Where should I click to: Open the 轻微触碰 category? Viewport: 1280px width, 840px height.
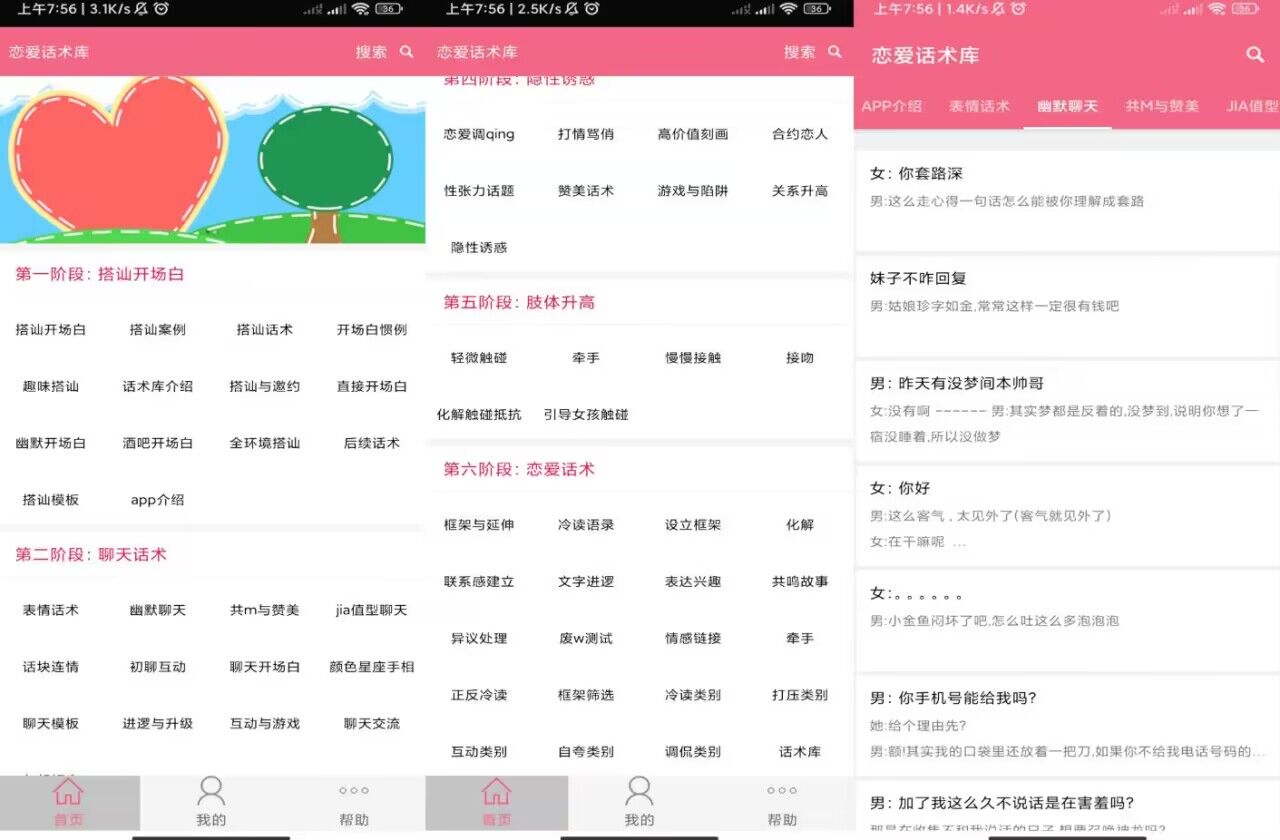(479, 358)
